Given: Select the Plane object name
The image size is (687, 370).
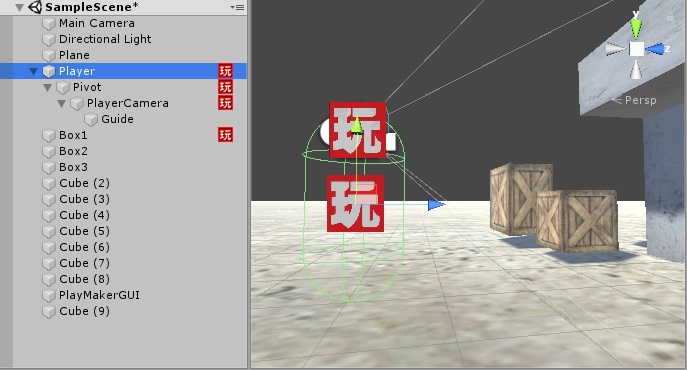Looking at the screenshot, I should [x=74, y=55].
